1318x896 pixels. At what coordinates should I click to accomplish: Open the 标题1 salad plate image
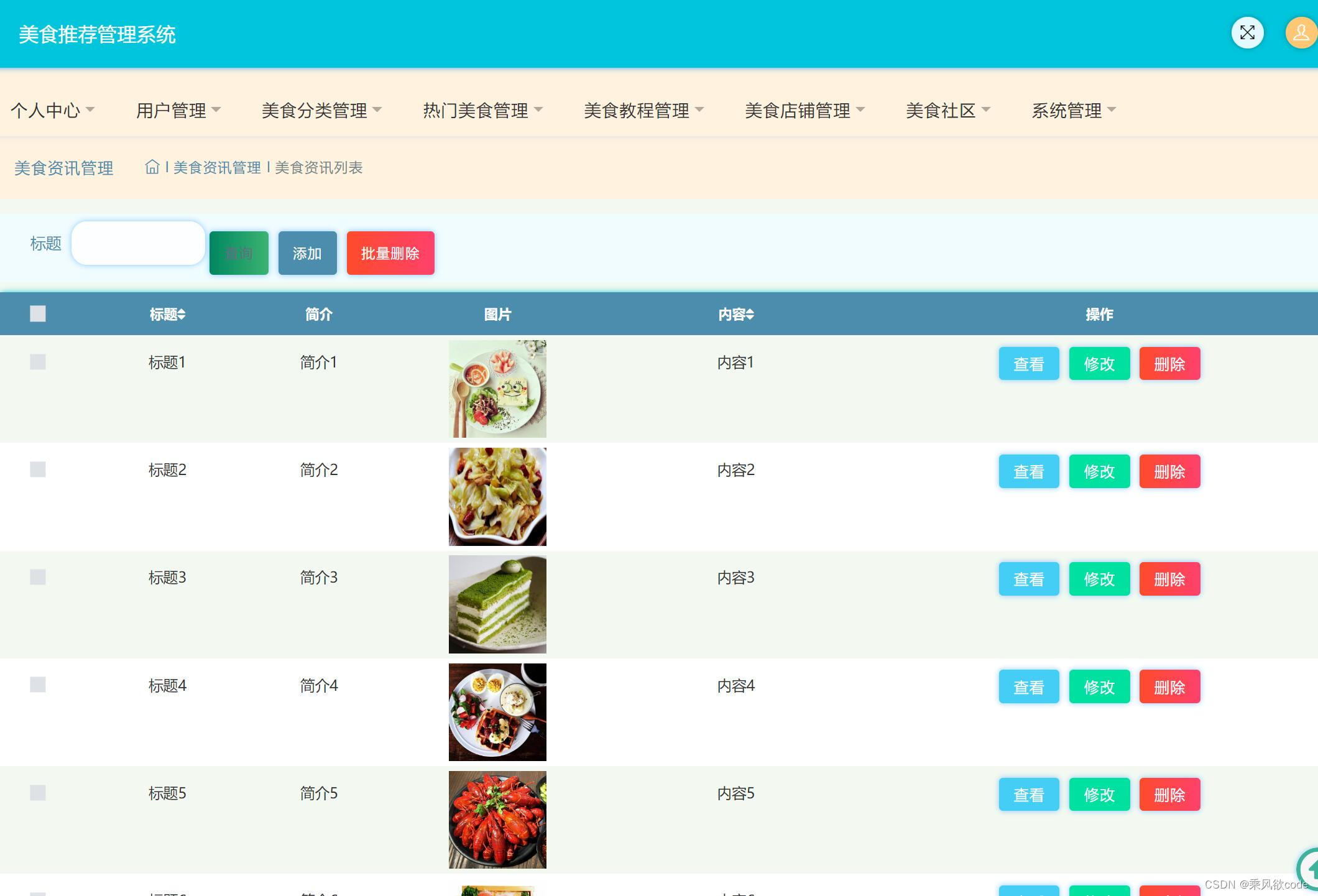[x=497, y=389]
